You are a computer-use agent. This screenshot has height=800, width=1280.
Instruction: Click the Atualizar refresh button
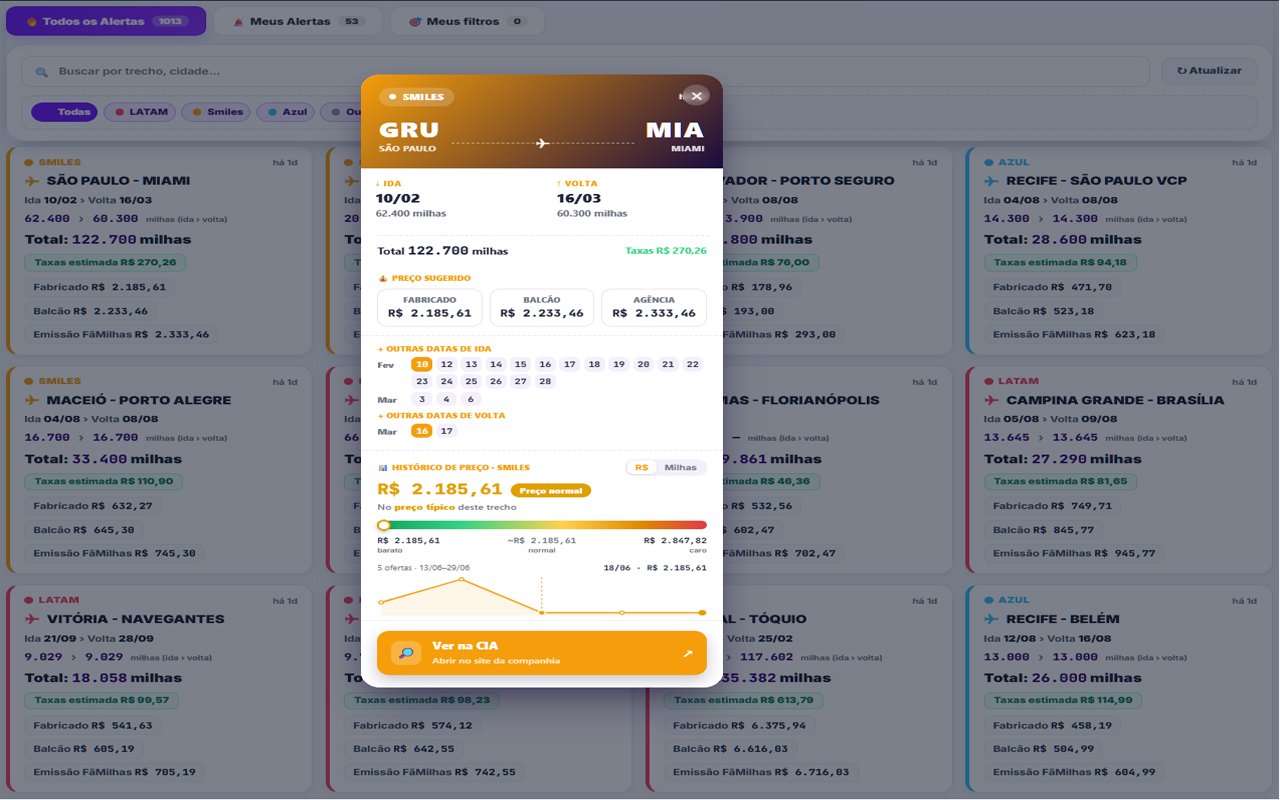(1209, 71)
